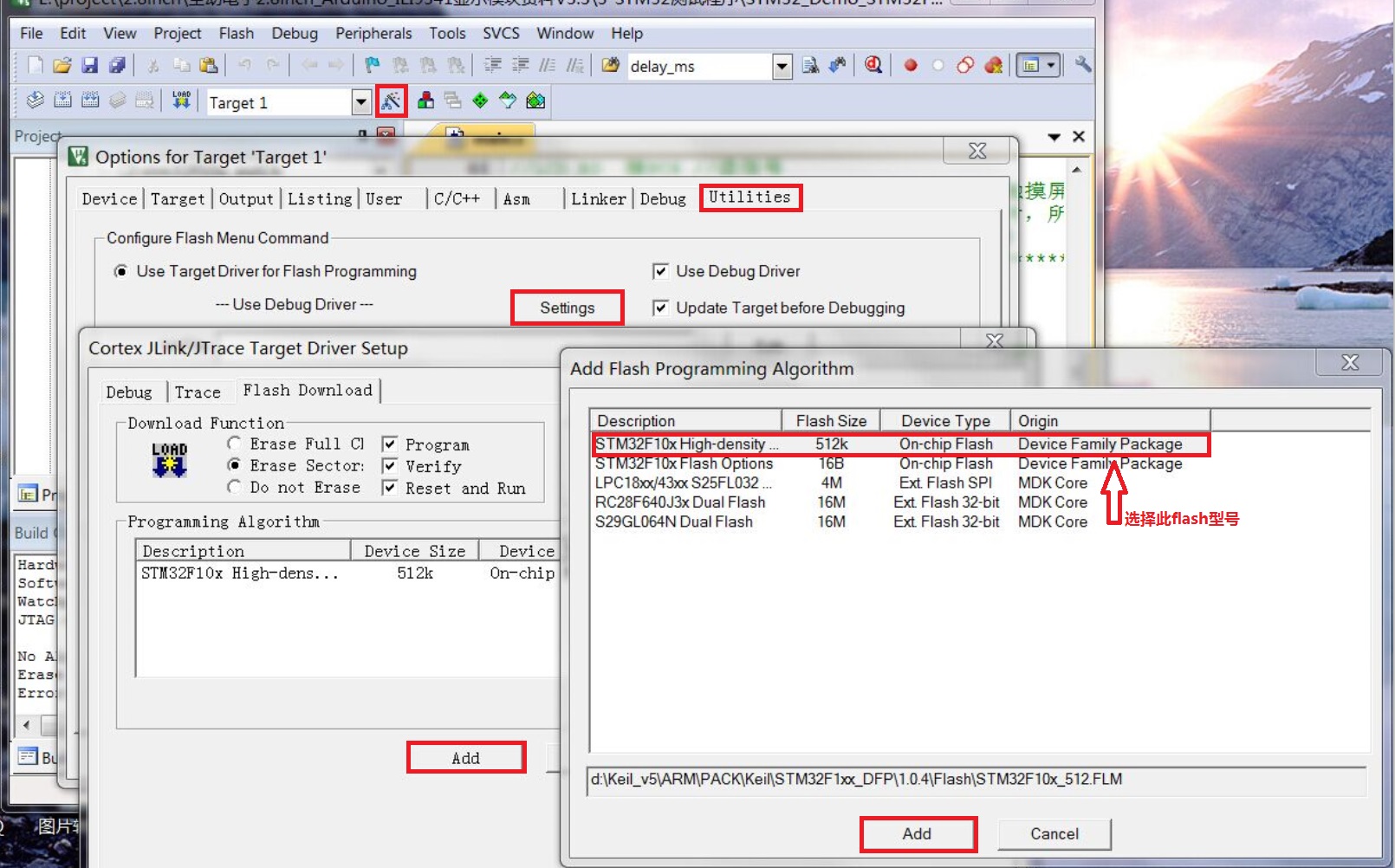Toggle the Use Debug Driver checkbox
Viewport: 1395px width, 868px height.
coord(660,271)
